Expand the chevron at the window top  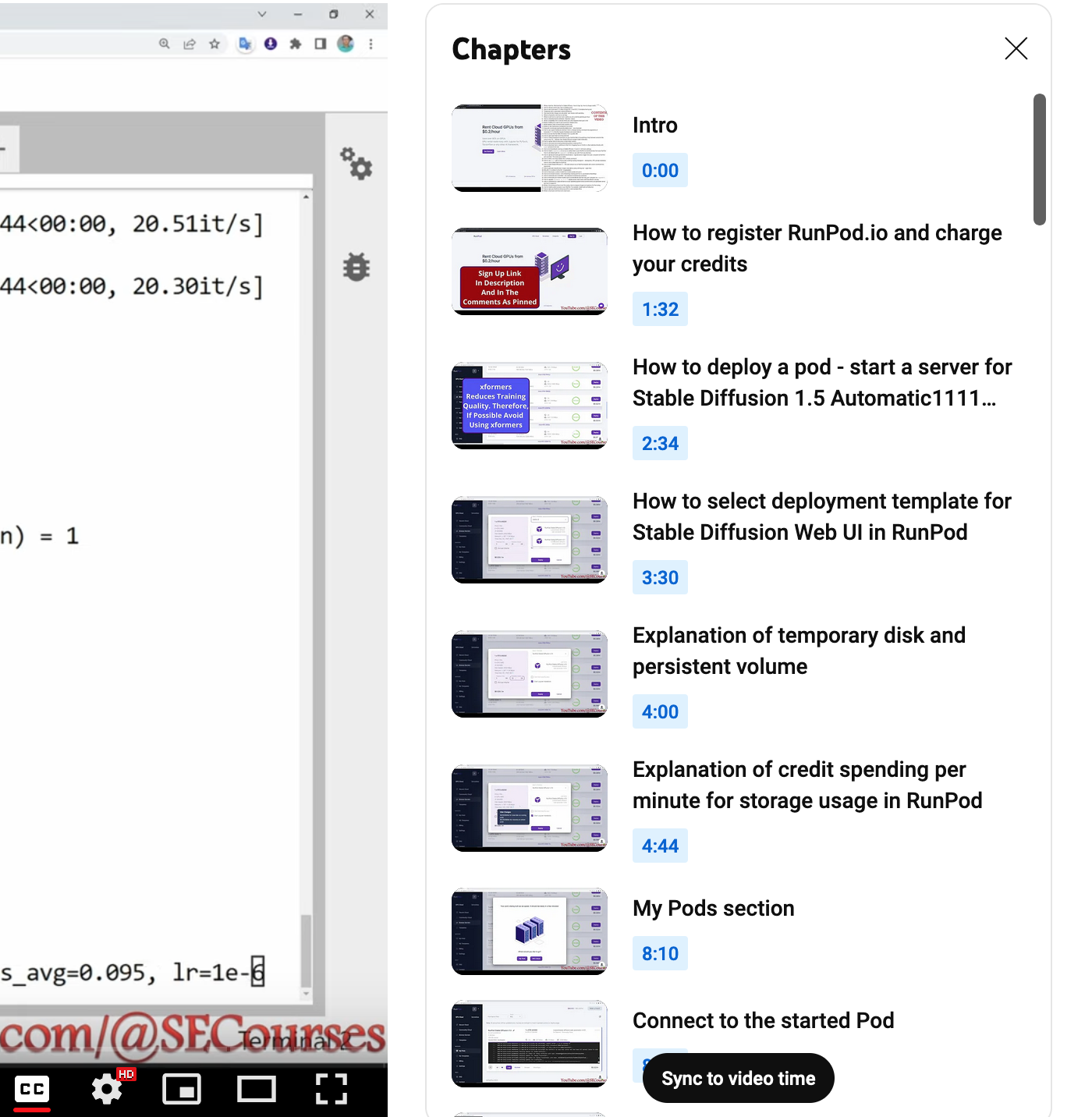261,13
